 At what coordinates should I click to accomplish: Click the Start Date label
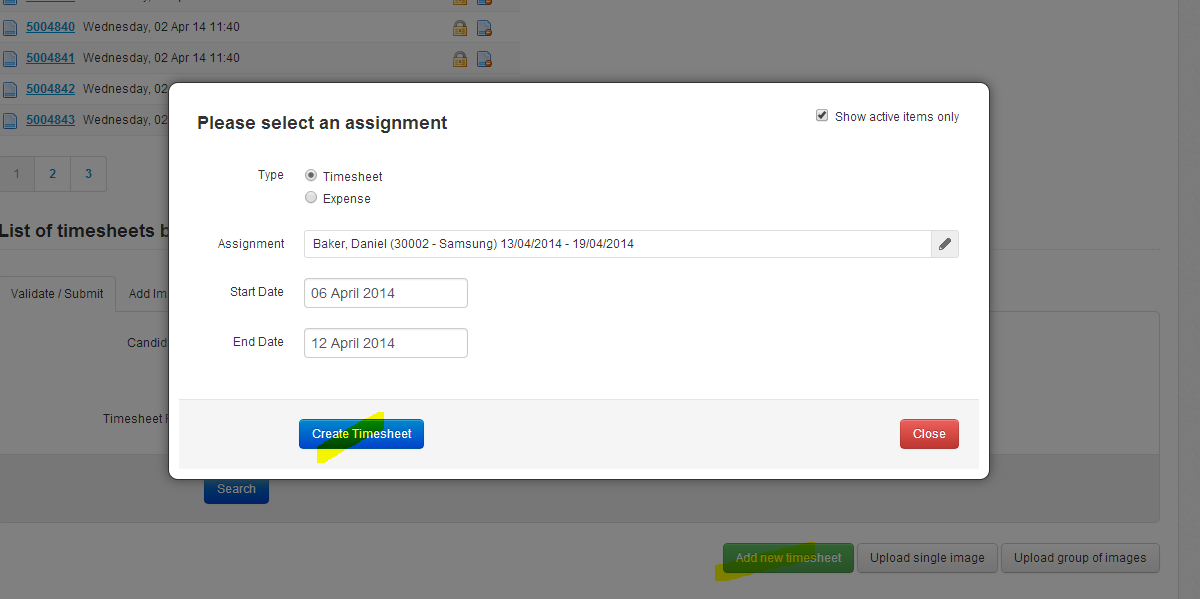pos(257,292)
